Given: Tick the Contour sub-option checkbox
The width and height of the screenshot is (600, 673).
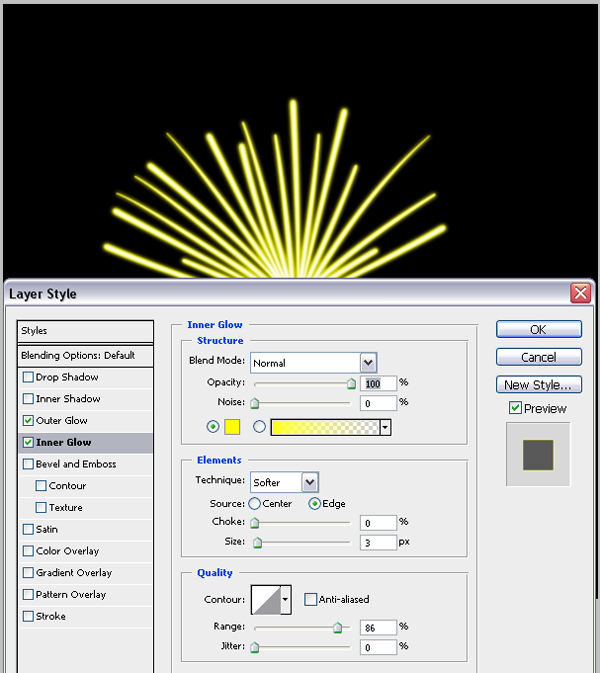Looking at the screenshot, I should (x=41, y=485).
